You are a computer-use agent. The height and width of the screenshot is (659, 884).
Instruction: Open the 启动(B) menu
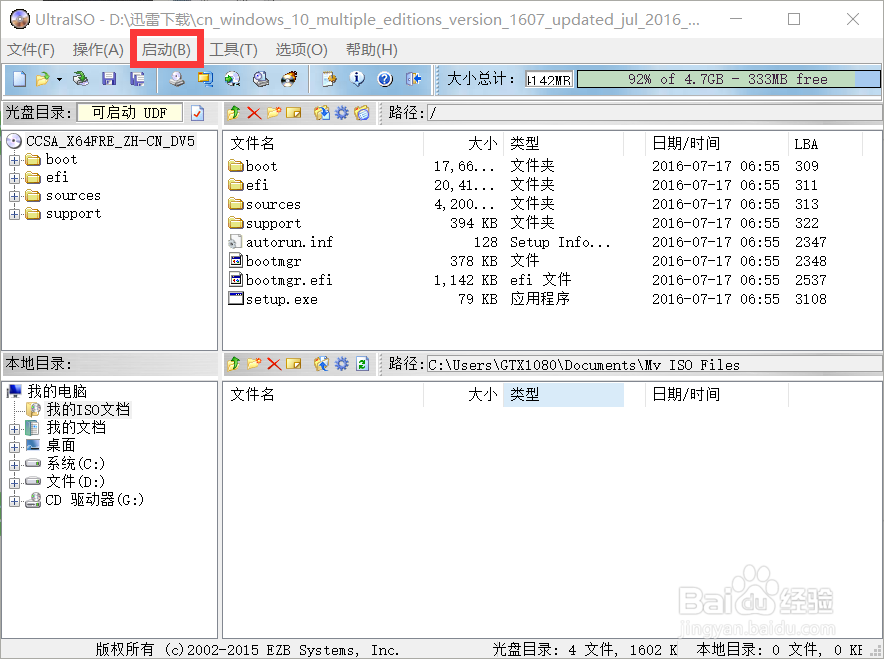(166, 50)
